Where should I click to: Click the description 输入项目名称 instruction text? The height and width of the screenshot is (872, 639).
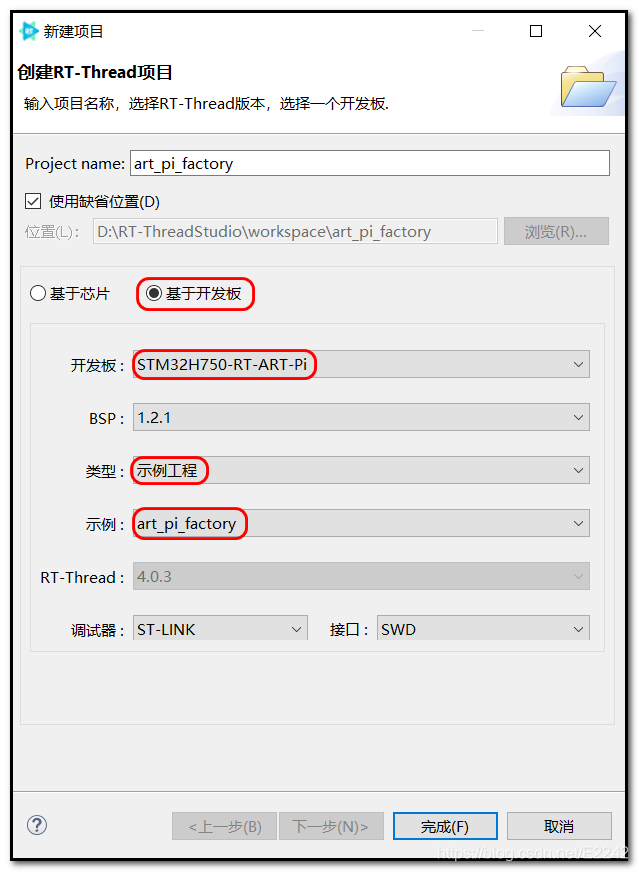206,104
